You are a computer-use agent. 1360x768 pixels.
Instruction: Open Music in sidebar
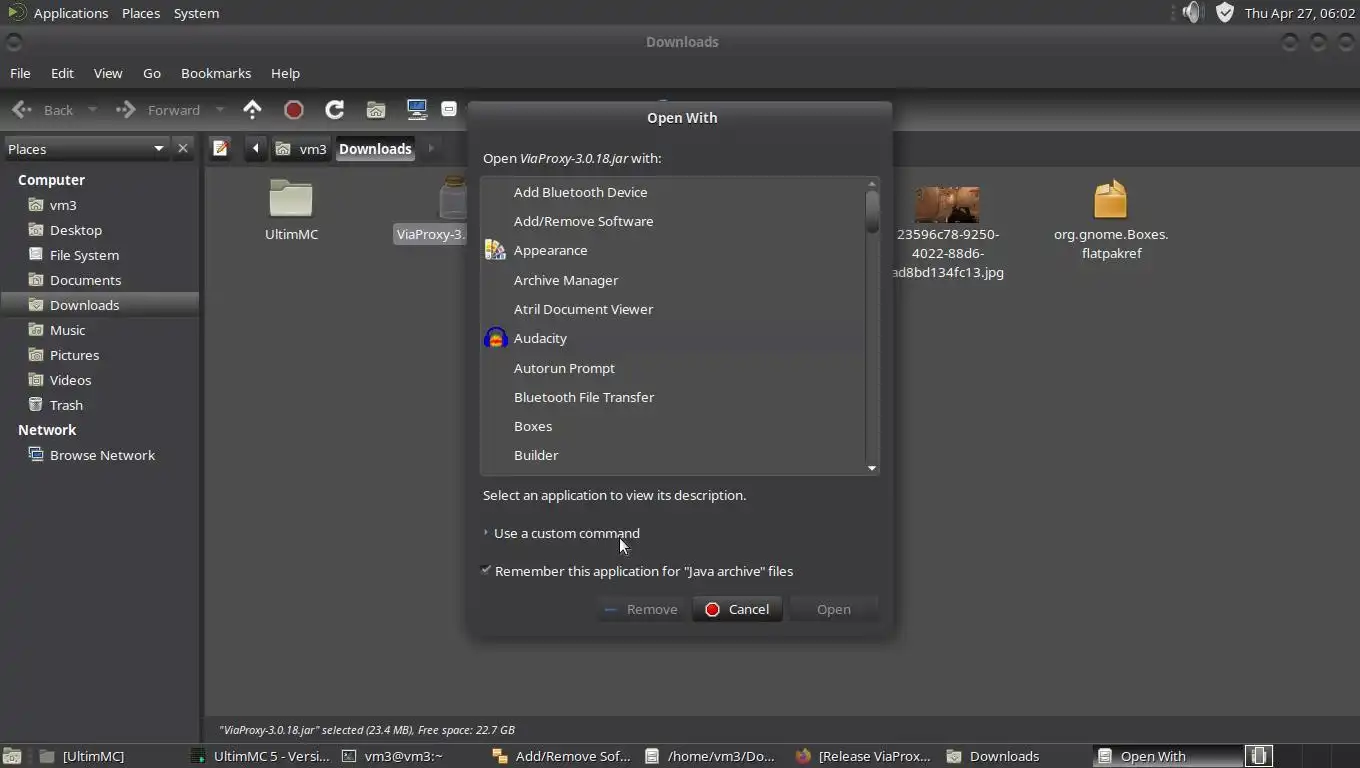(x=100, y=330)
